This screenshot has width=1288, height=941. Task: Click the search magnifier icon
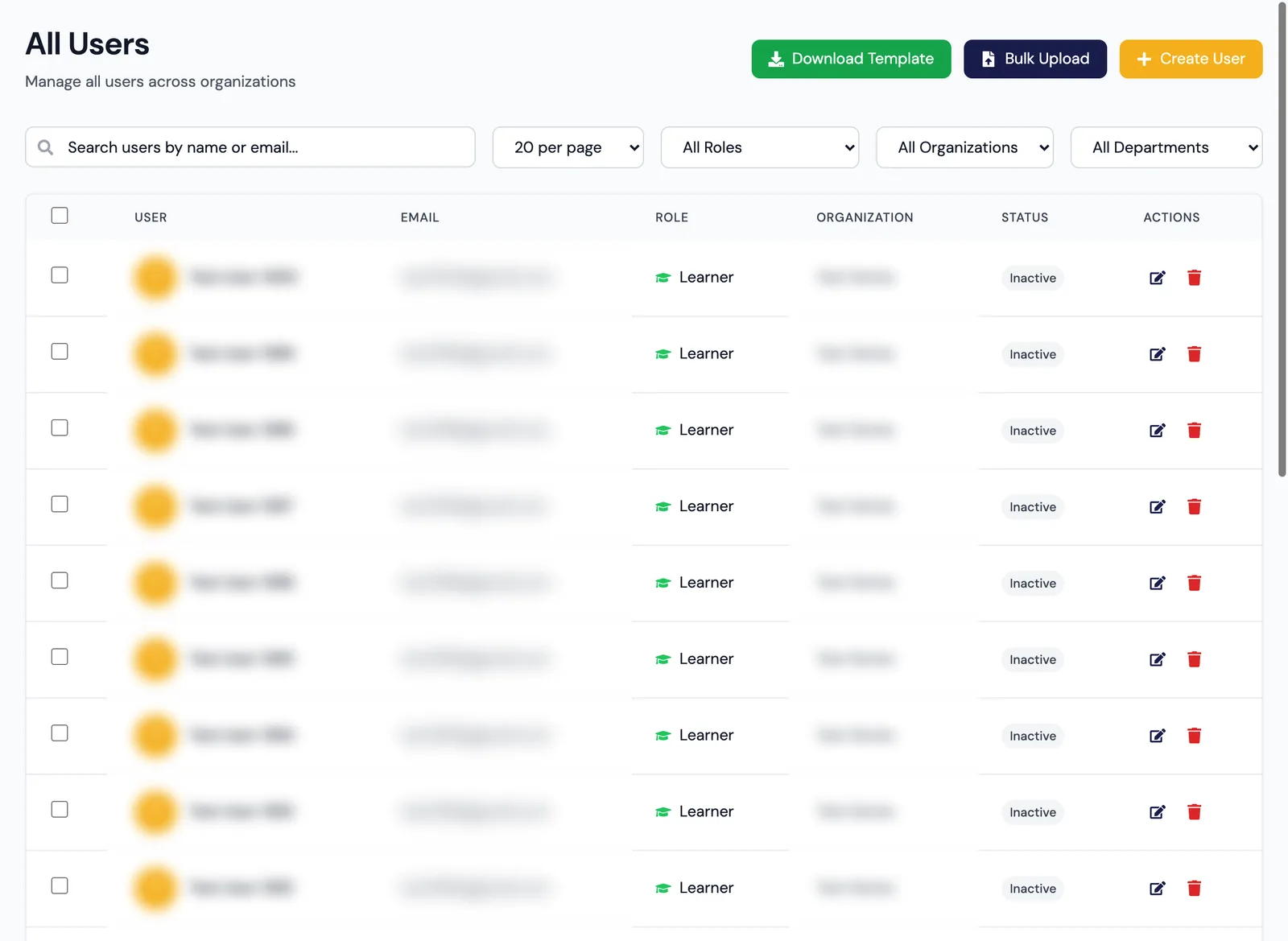(46, 147)
